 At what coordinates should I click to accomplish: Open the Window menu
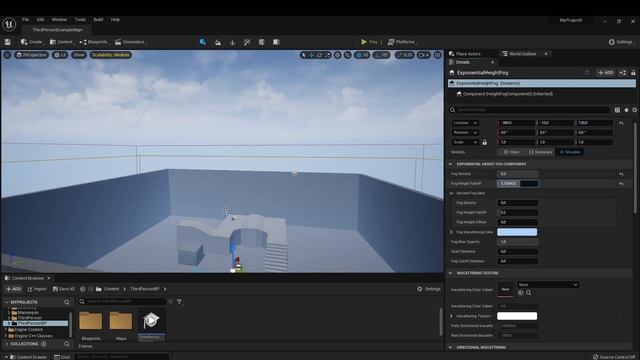(59, 20)
